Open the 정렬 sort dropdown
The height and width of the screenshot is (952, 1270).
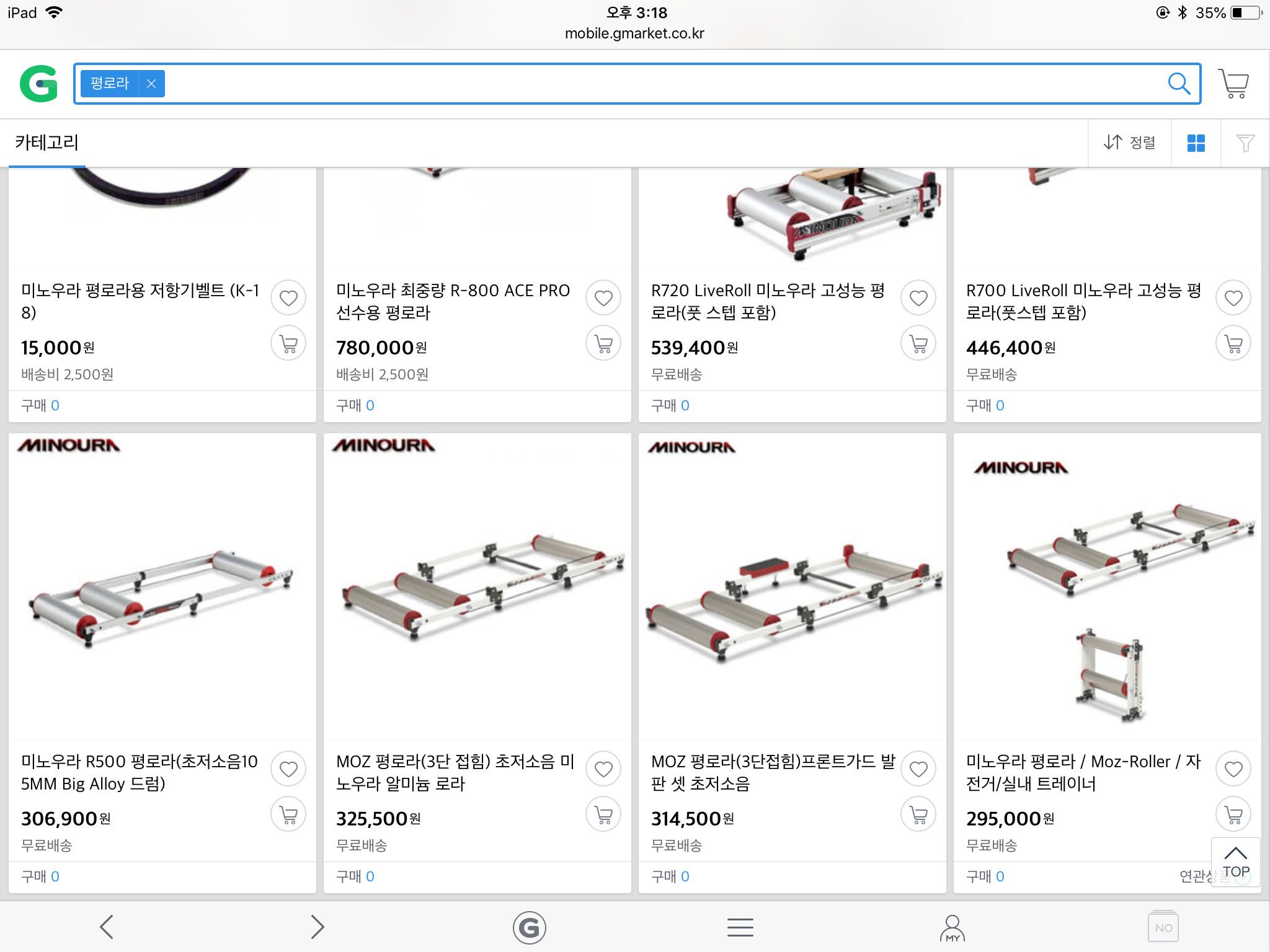click(1130, 143)
